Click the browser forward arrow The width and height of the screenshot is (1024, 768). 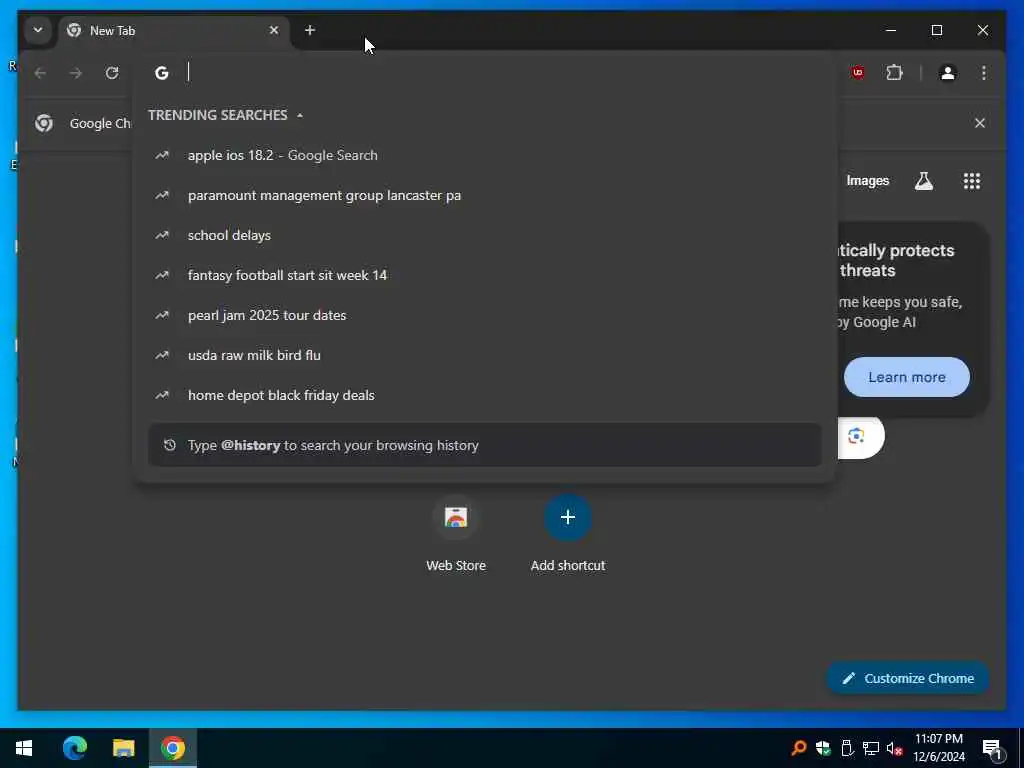tap(76, 72)
